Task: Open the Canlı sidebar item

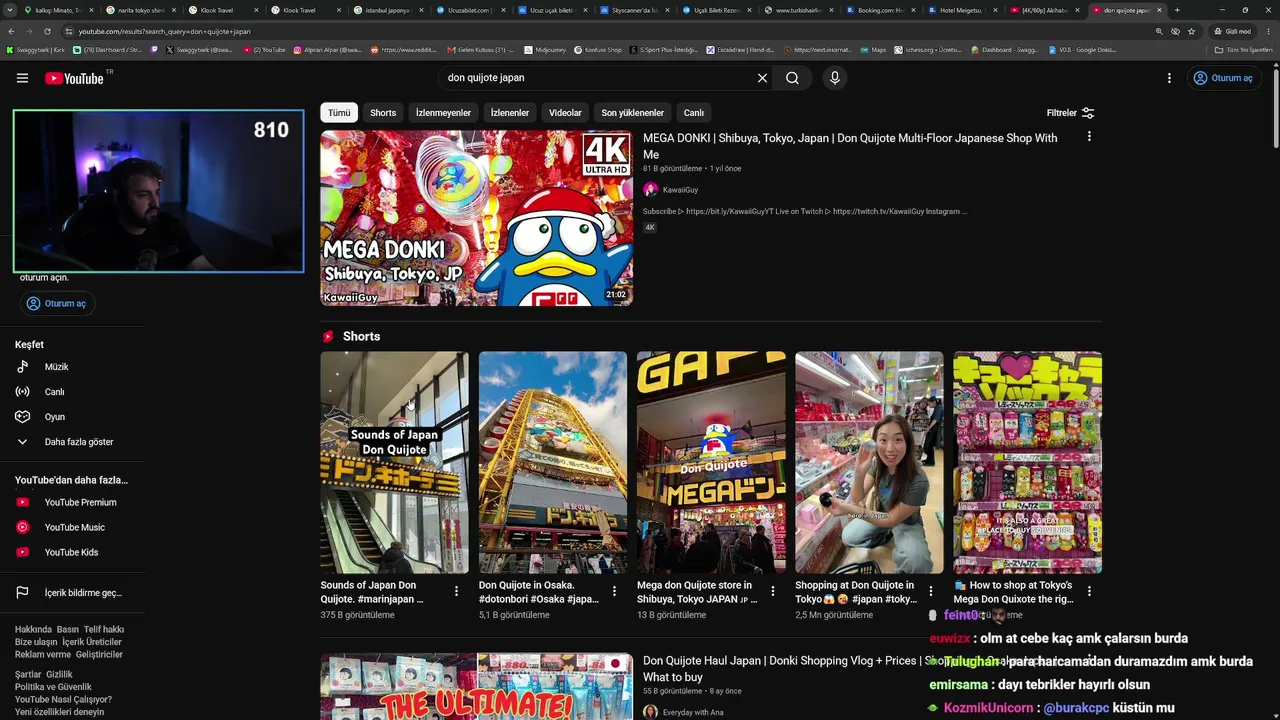Action: (72, 392)
